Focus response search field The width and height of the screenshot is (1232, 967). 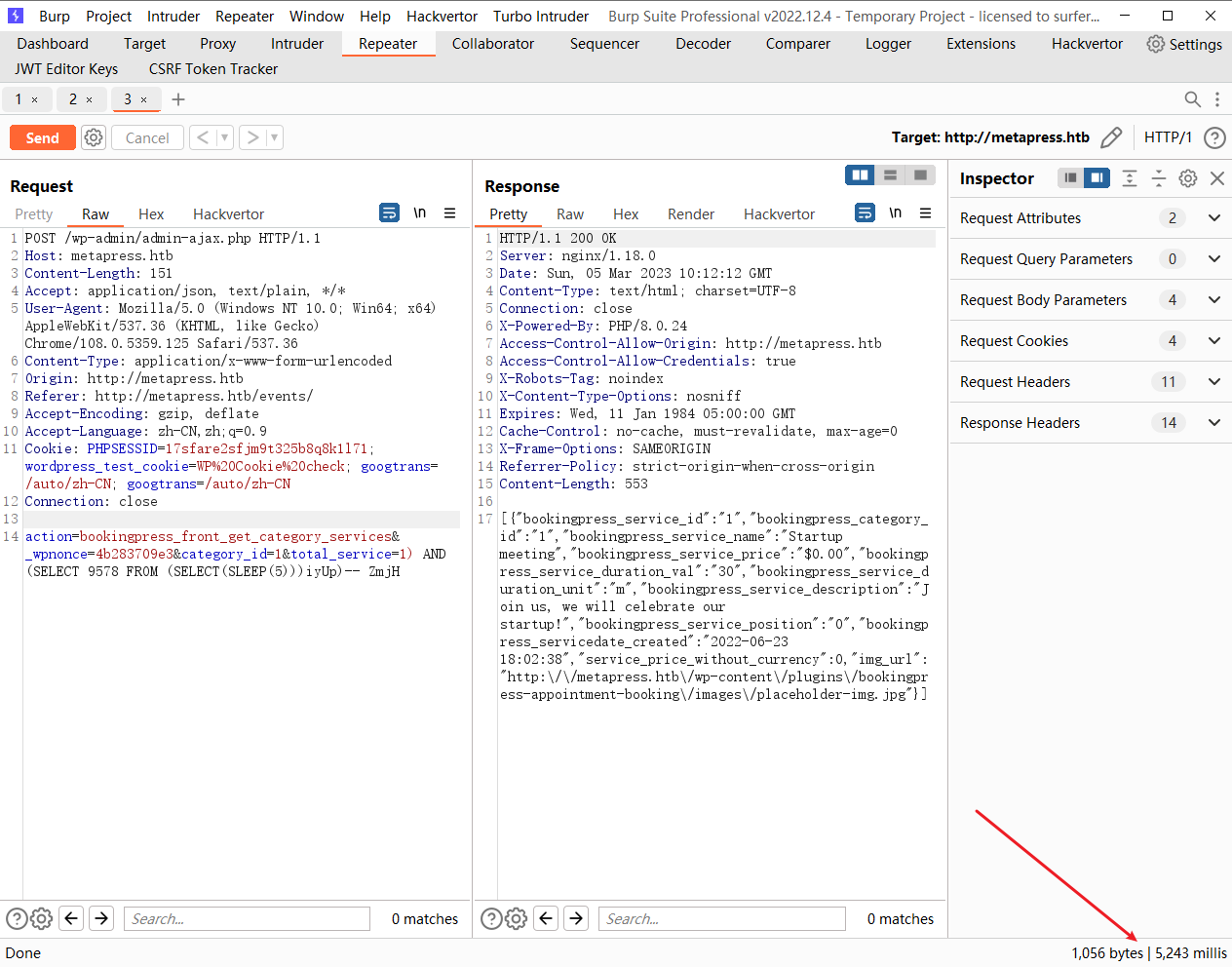point(722,918)
